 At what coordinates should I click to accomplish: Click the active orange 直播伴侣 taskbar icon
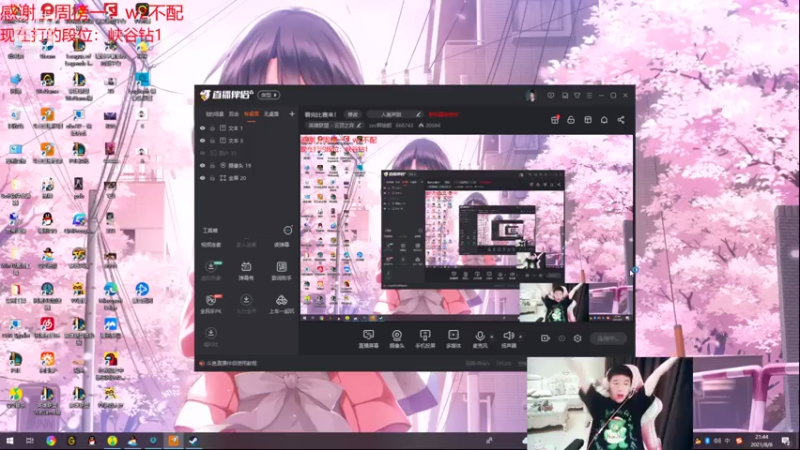[x=173, y=440]
